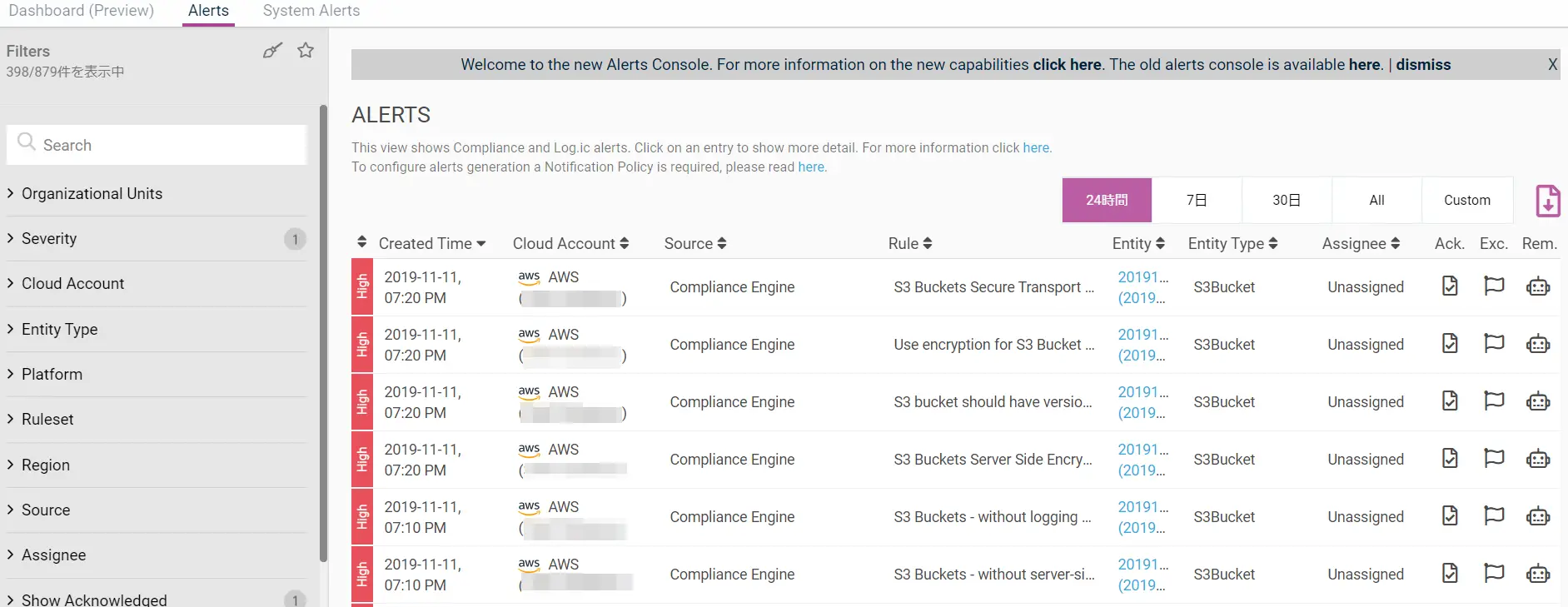Close the welcome banner with X
Image resolution: width=1568 pixels, height=607 pixels.
tap(1552, 64)
